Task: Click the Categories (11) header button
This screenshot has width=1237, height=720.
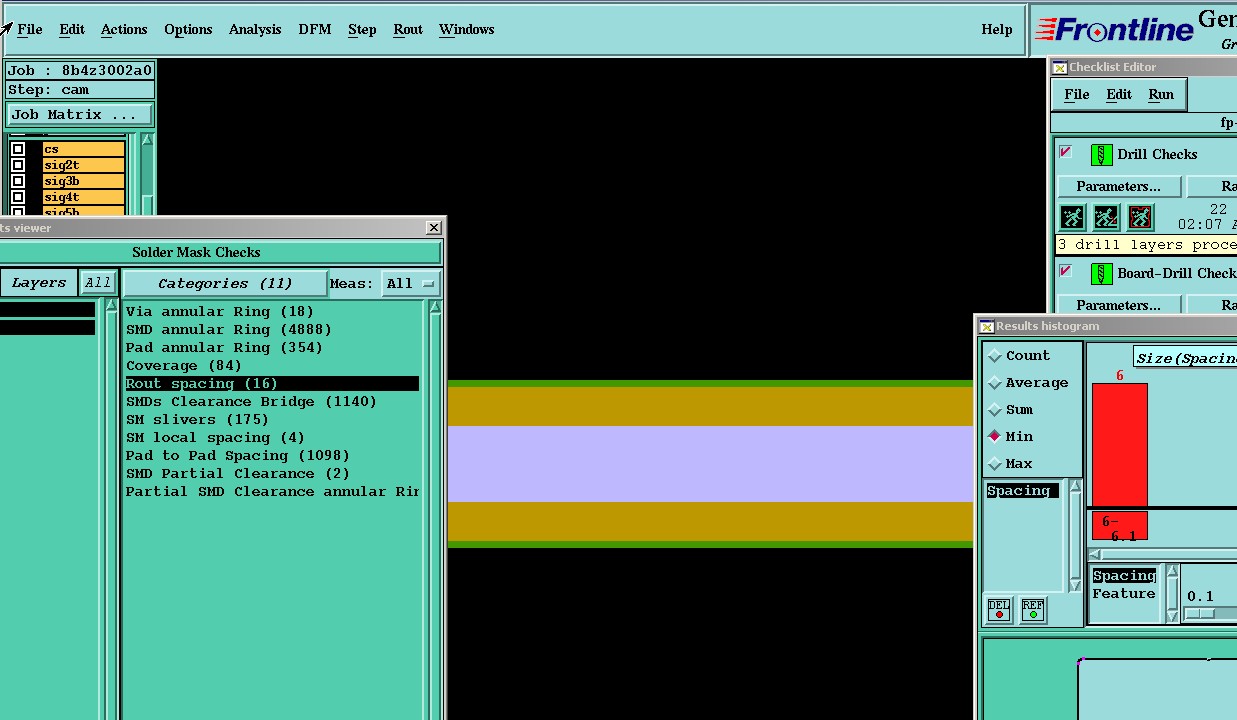Action: (x=225, y=283)
